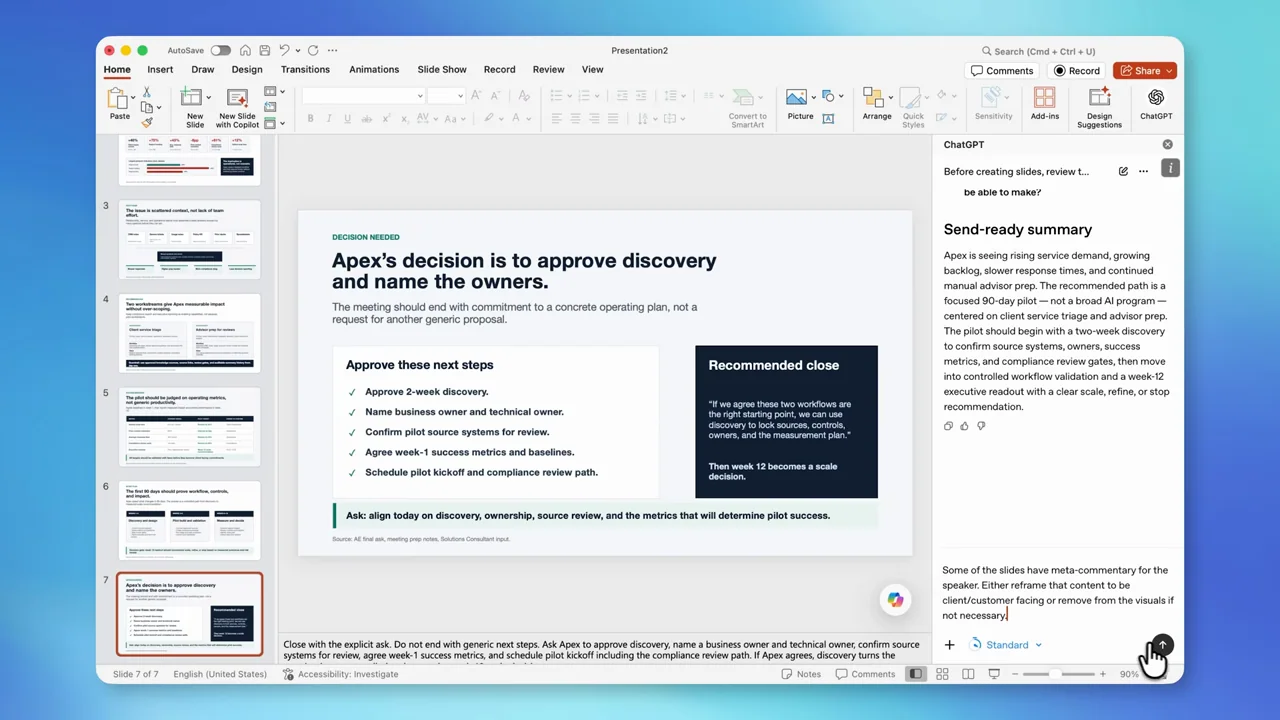This screenshot has width=1280, height=720.
Task: Click the Record button near Share
Action: pos(1076,71)
